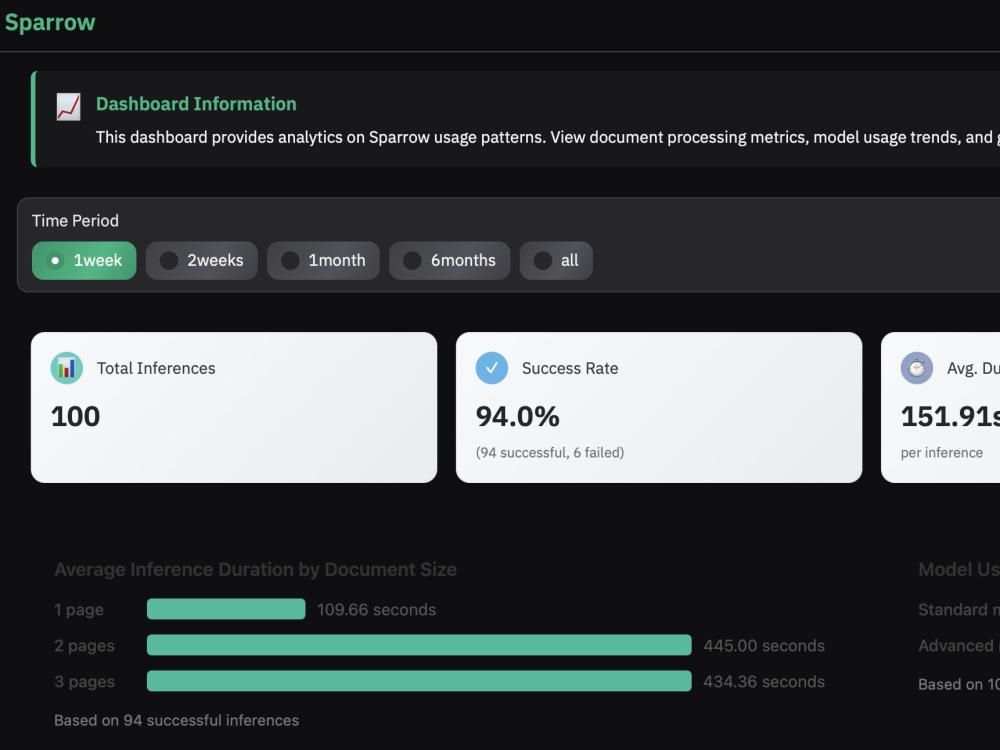Select the 1month time period
This screenshot has height=750, width=1000.
click(323, 260)
